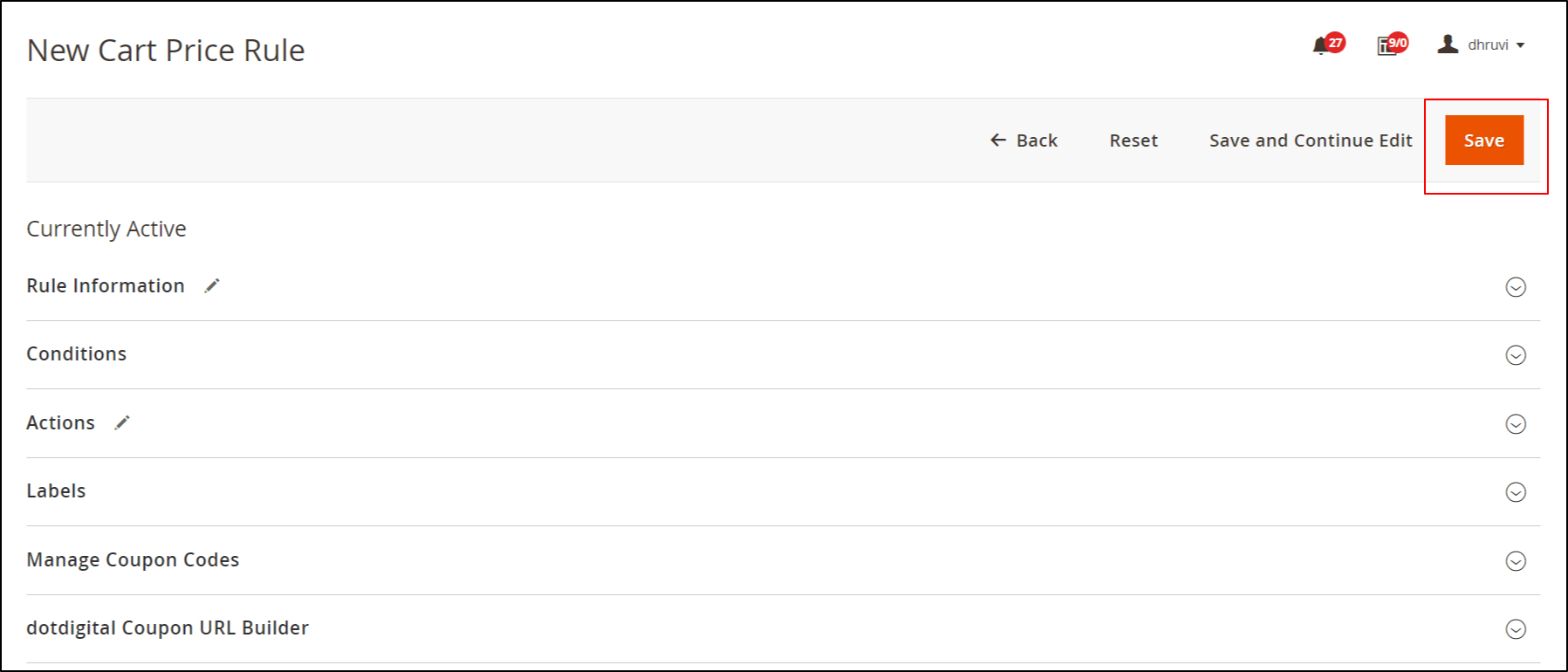
Task: Click the Reset button
Action: pos(1133,140)
